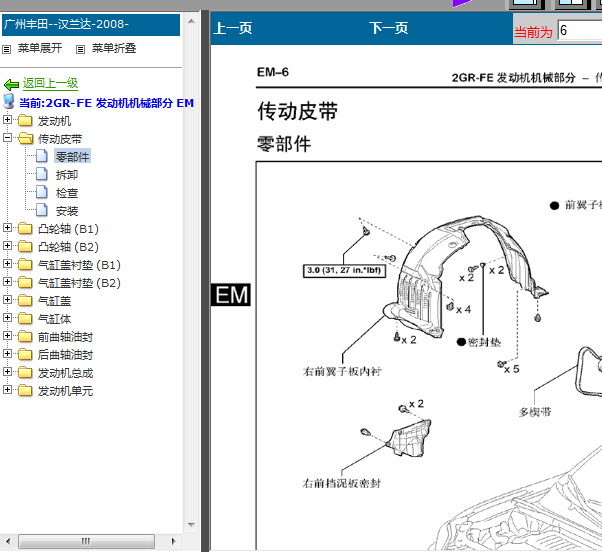Expand the 气缸盖衬垫 (B2) folder

(7, 282)
